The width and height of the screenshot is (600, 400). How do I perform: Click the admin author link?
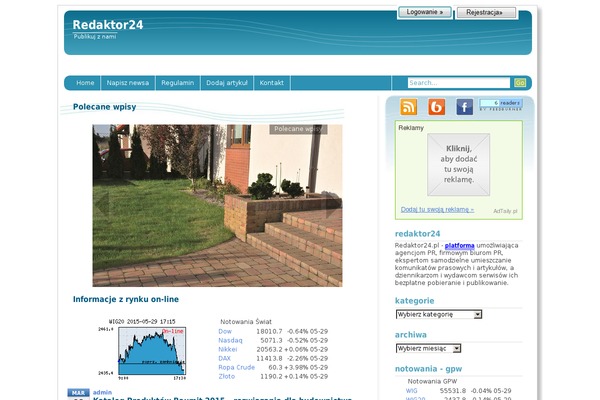[x=103, y=392]
